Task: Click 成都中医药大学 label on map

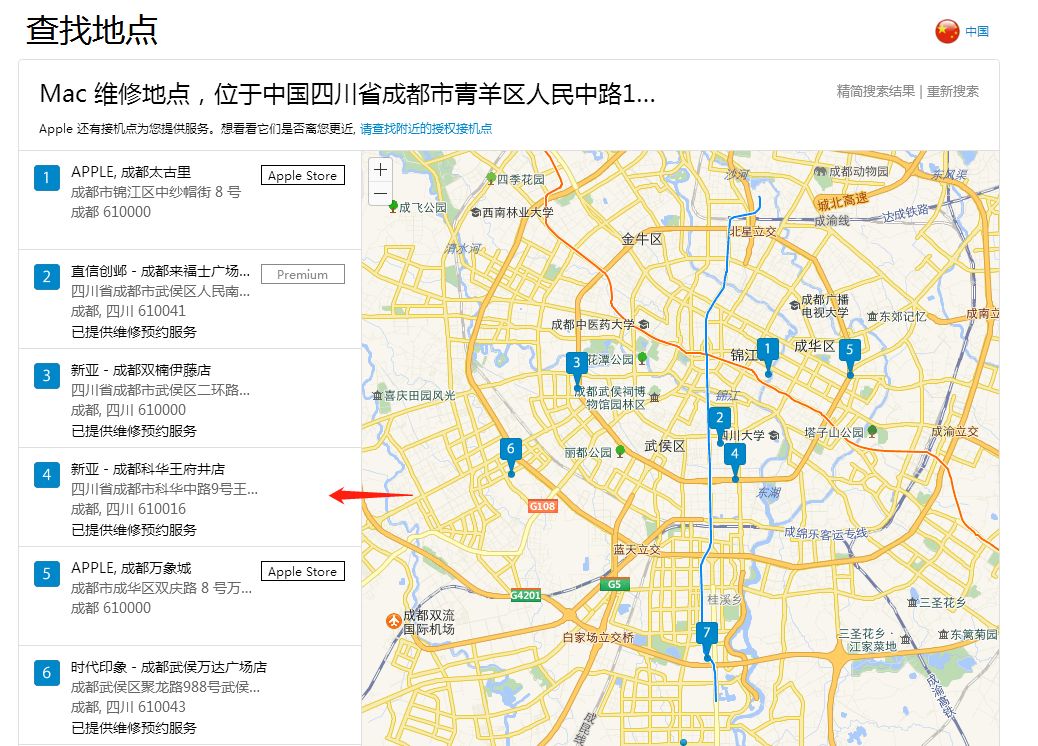Action: tap(592, 324)
